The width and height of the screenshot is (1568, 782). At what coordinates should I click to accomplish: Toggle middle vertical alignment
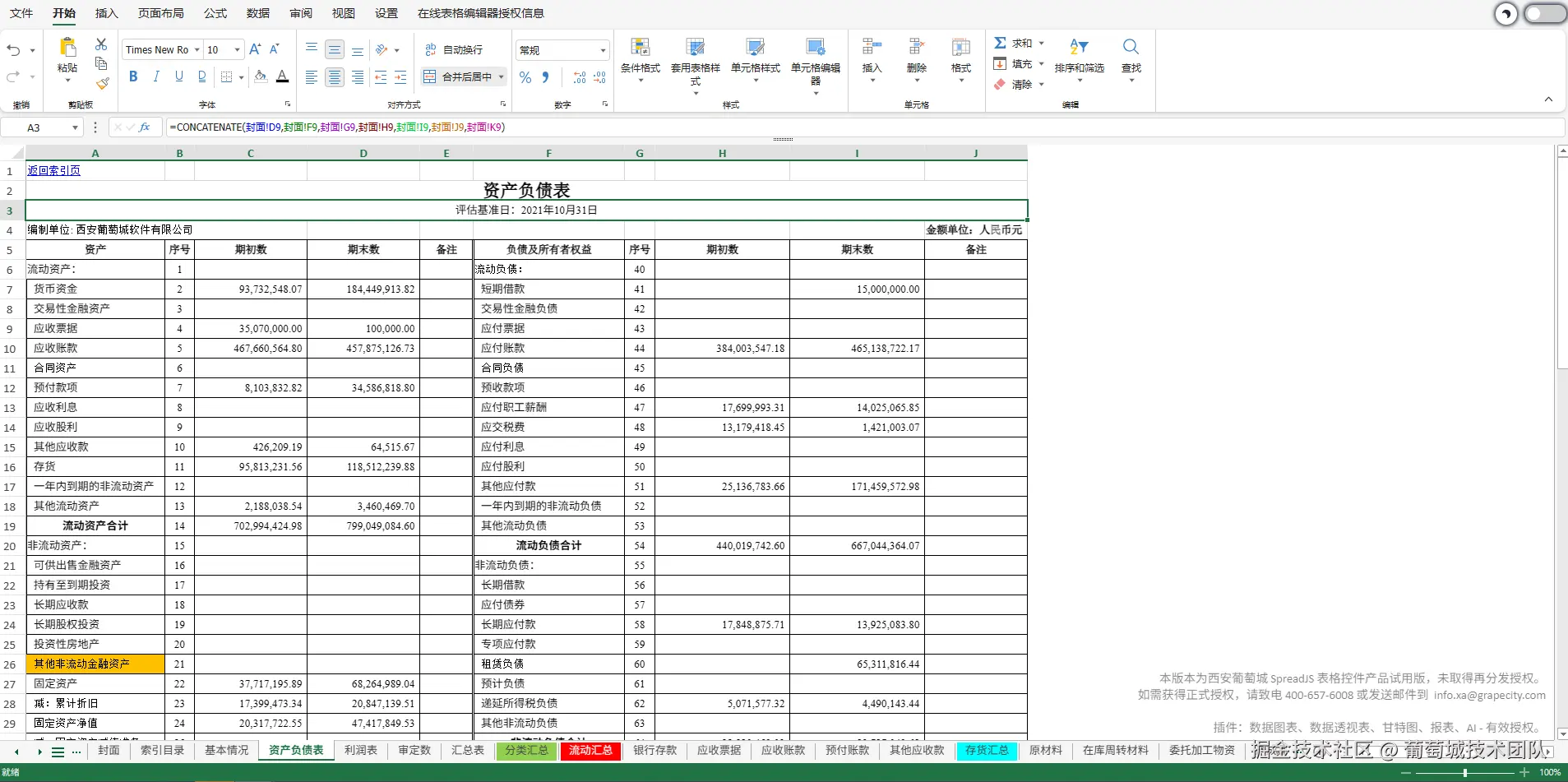[x=335, y=49]
